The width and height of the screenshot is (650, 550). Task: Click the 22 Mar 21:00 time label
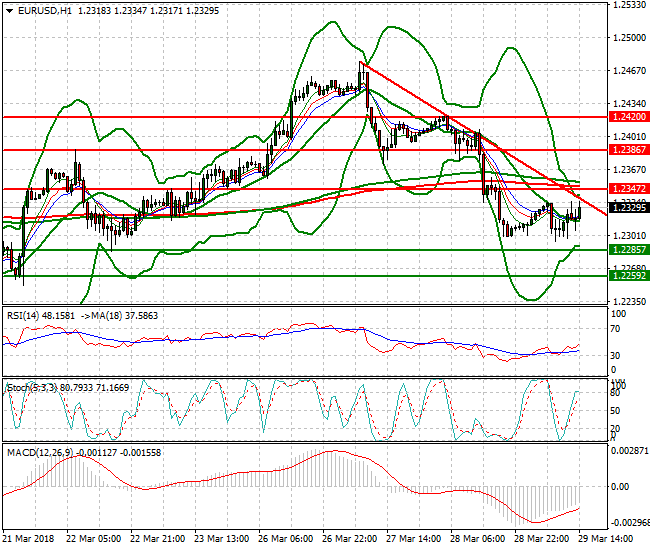(x=158, y=539)
